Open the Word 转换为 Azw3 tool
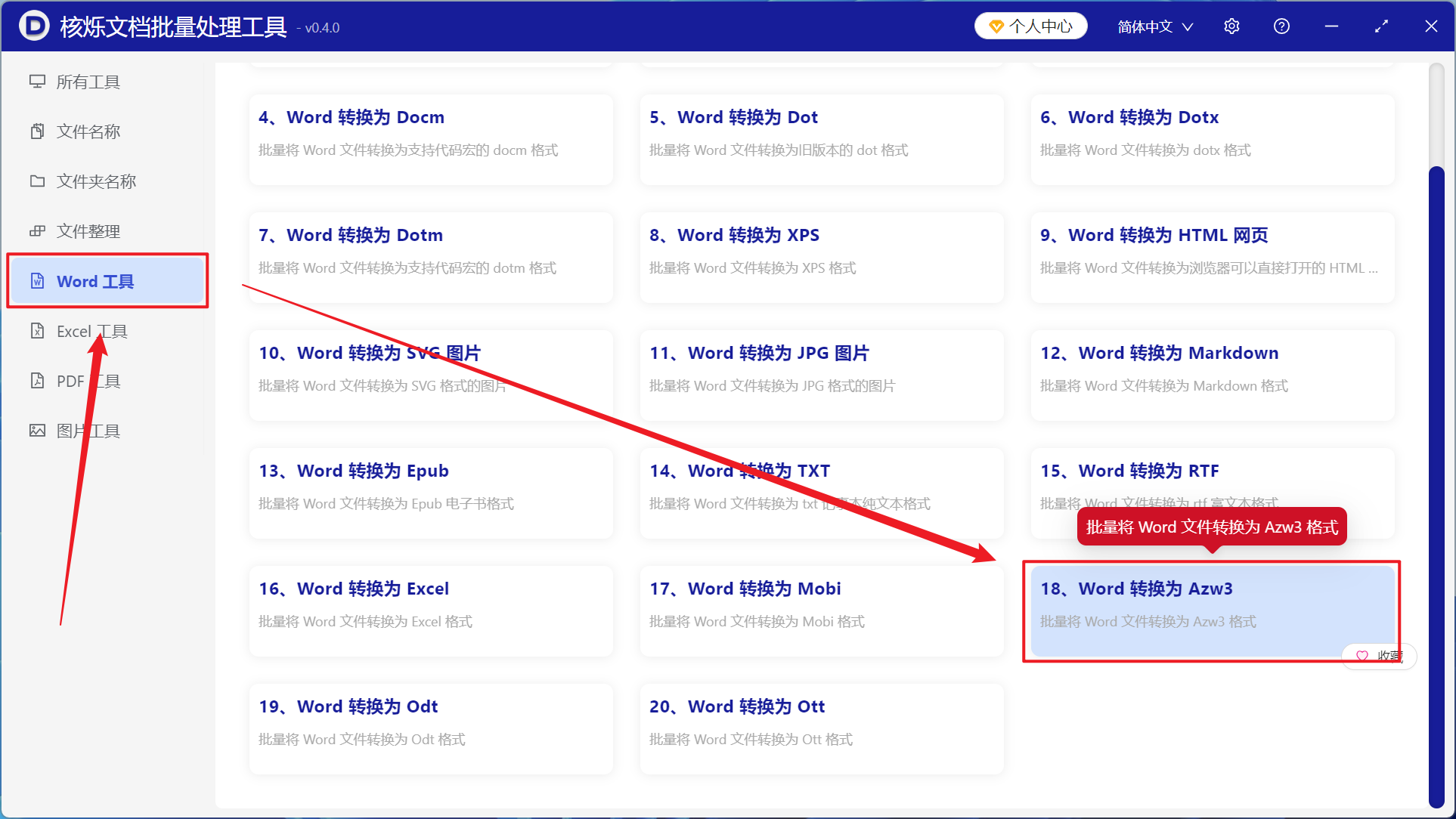This screenshot has width=1456, height=819. [x=1213, y=611]
